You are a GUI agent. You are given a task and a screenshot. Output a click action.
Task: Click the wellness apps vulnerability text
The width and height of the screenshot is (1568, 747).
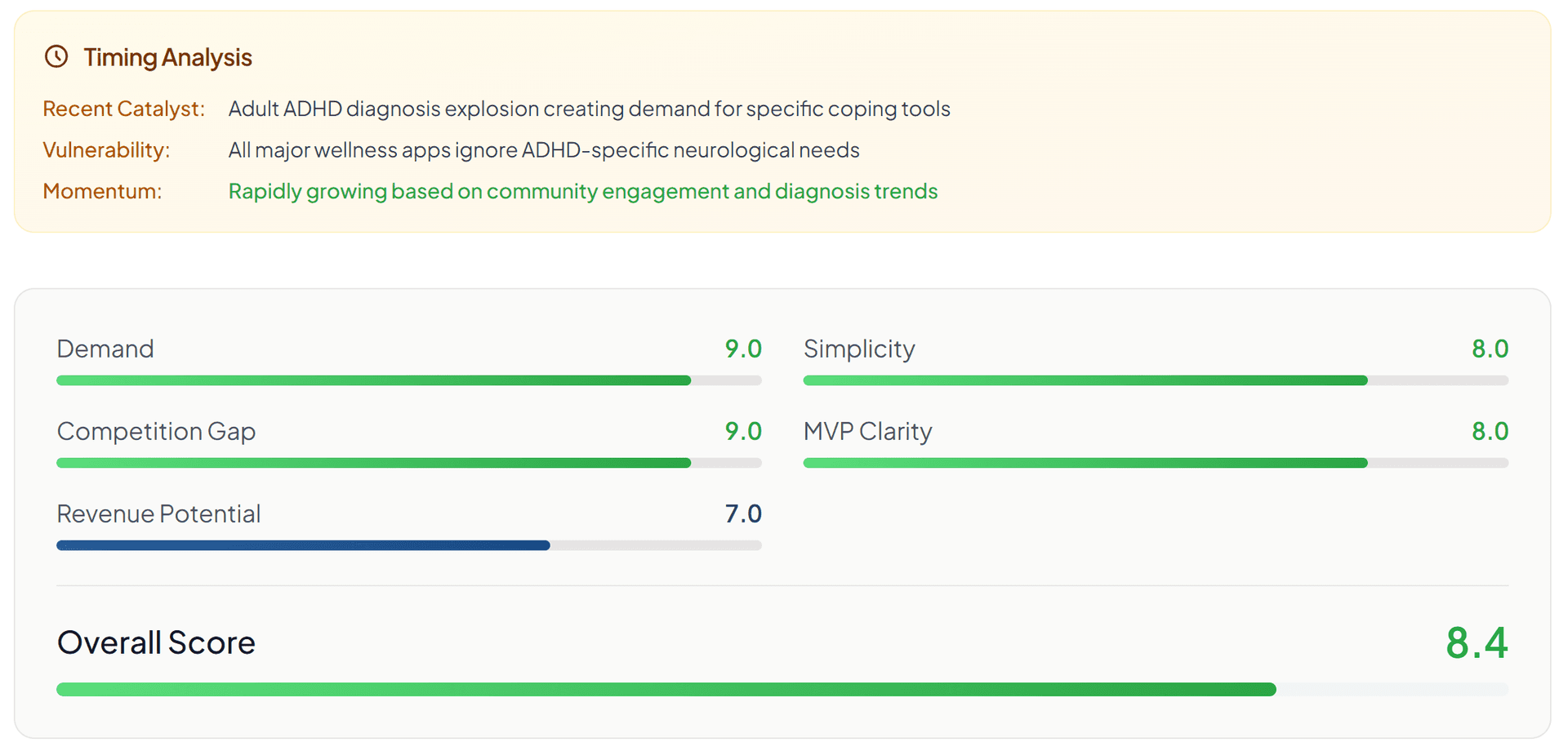543,150
